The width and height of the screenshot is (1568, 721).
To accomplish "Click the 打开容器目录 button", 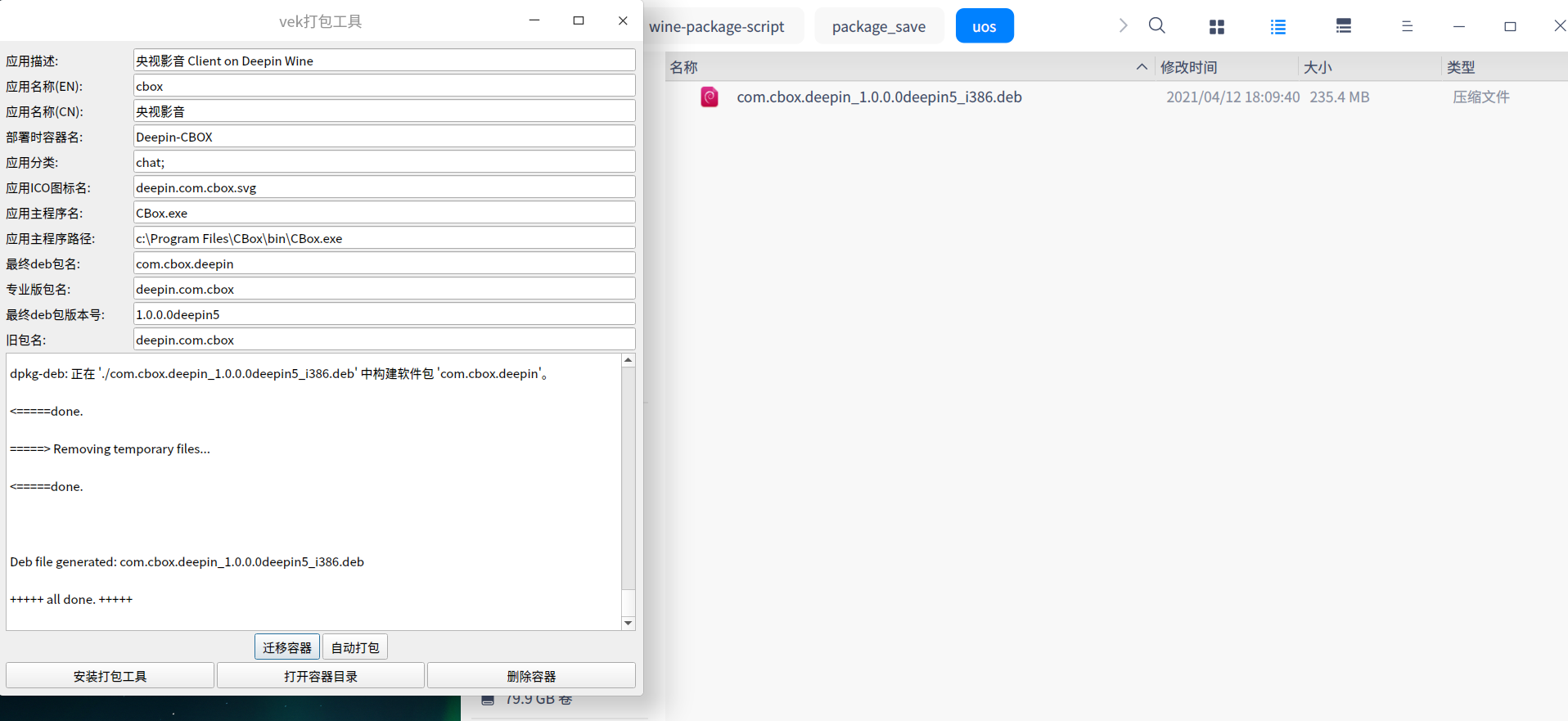I will tap(321, 676).
